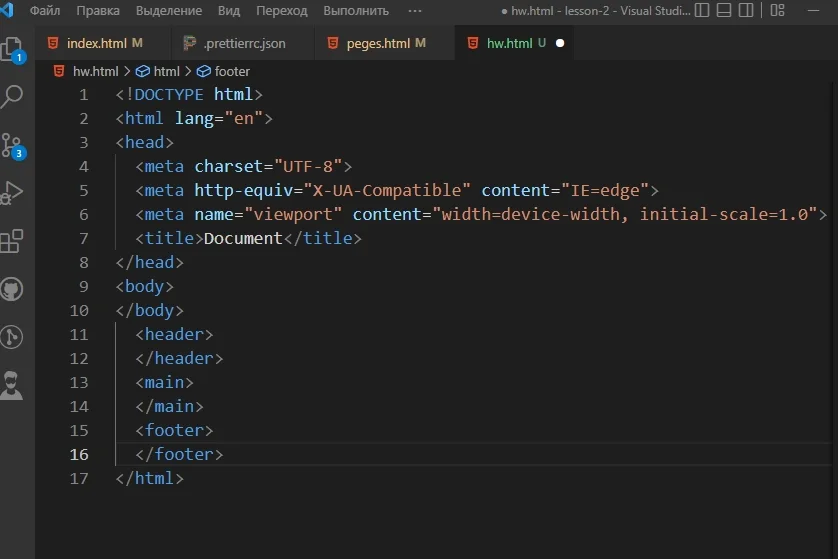The width and height of the screenshot is (838, 559).
Task: Switch to the peges.html tab
Action: (385, 43)
